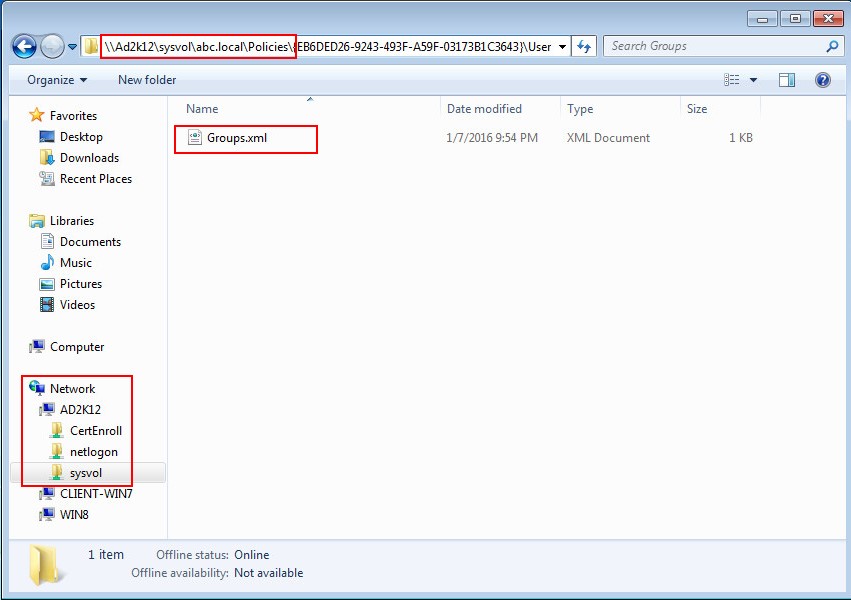Select the Groups.xml file
The width and height of the screenshot is (851, 600).
click(237, 138)
